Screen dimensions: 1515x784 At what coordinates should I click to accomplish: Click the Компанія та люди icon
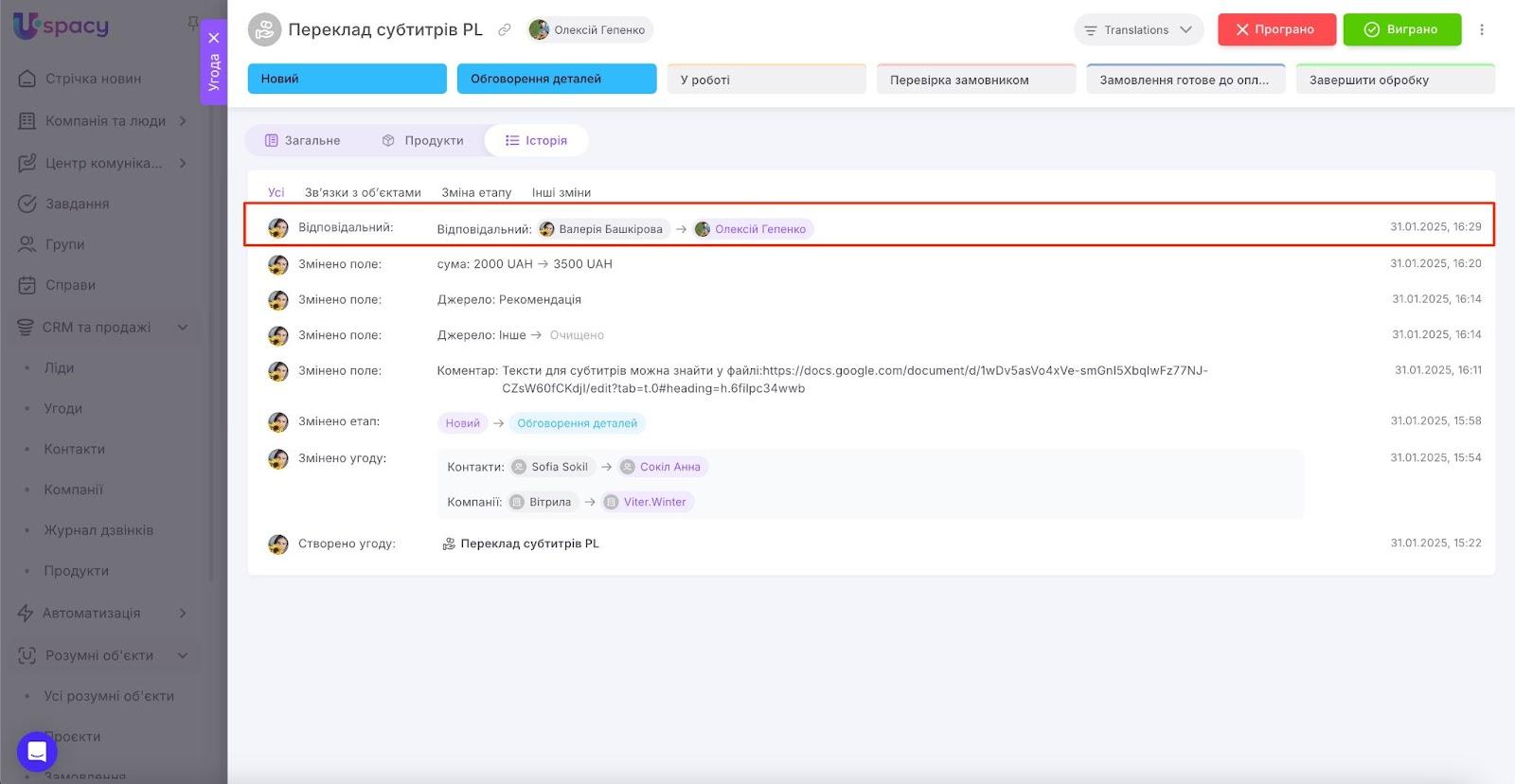coord(27,121)
